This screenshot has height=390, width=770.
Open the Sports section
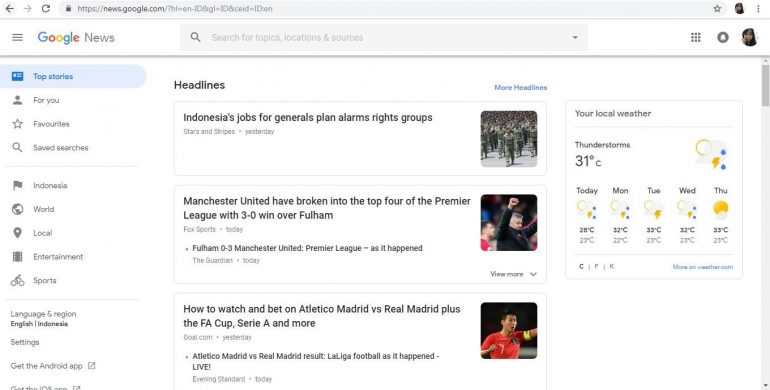45,280
